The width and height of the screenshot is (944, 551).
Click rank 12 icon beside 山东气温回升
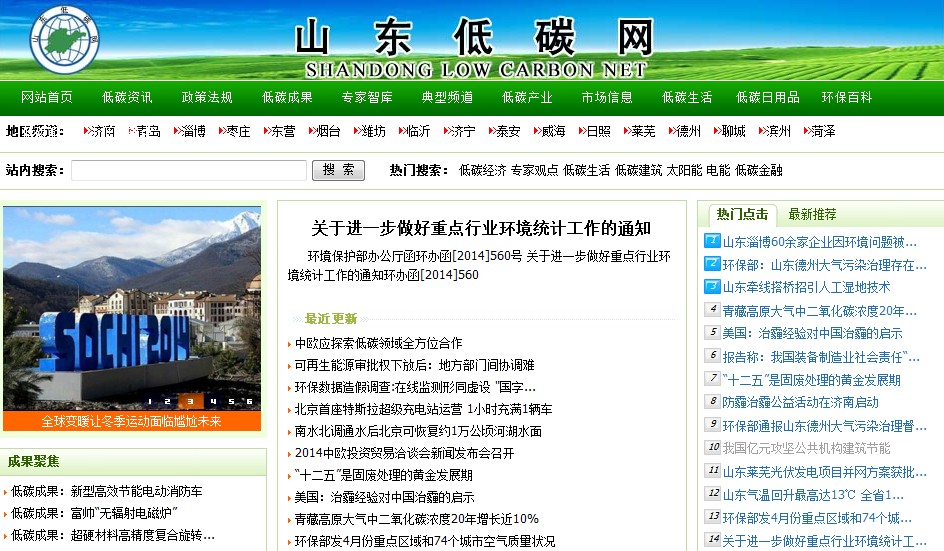(712, 494)
